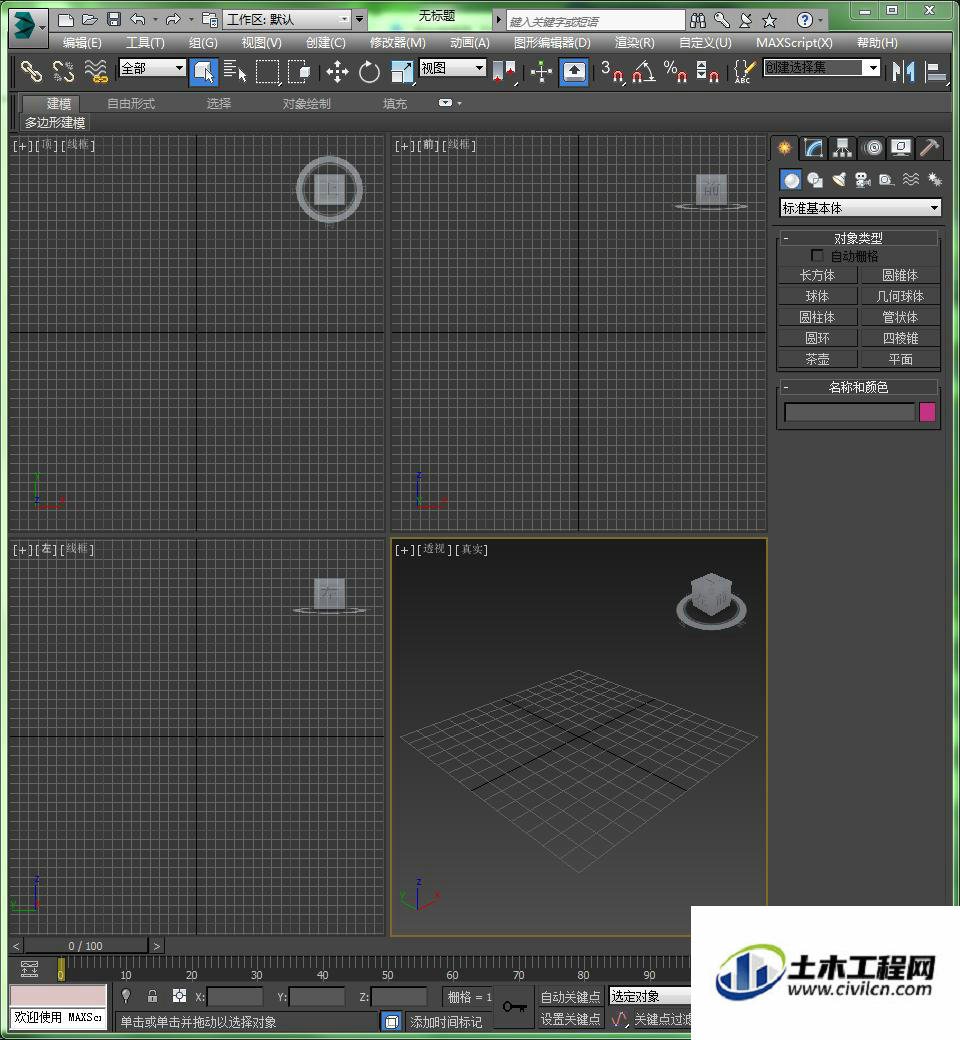960x1040 pixels.
Task: Create a 球体 sphere primitive
Action: [817, 296]
